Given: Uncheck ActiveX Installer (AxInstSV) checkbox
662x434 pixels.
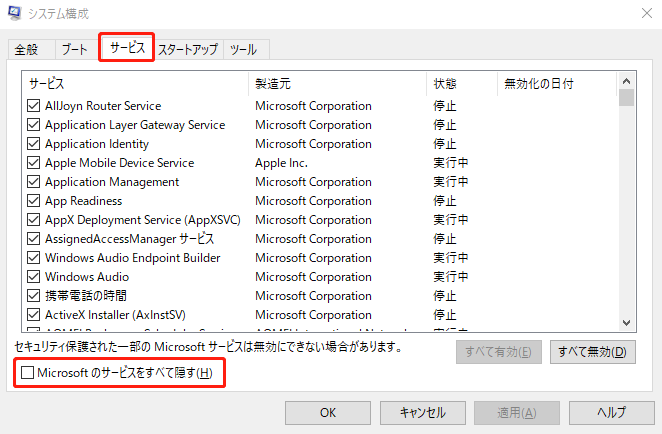Looking at the screenshot, I should coord(34,315).
